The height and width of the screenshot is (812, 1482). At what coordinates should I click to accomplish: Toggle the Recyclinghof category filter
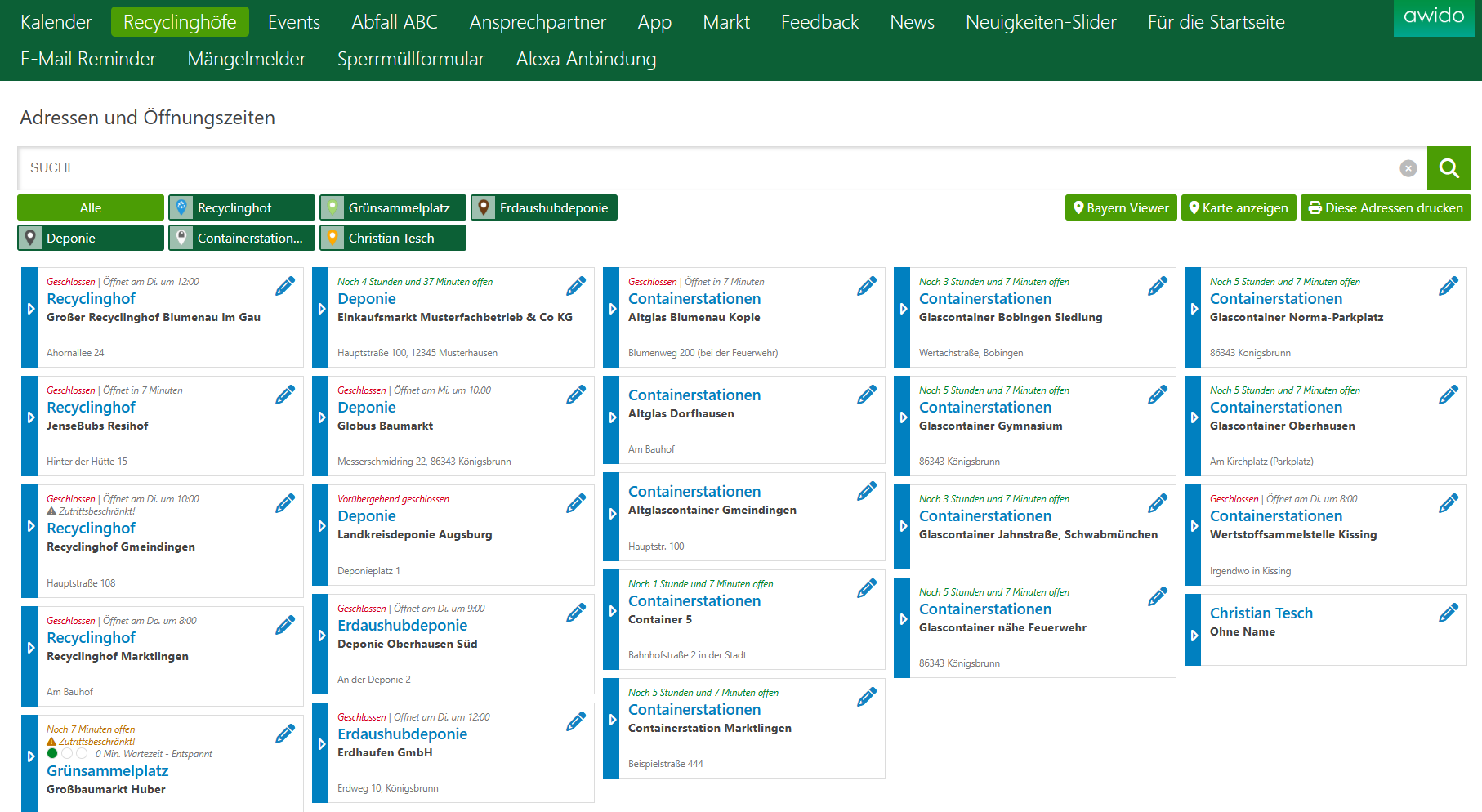tap(242, 208)
